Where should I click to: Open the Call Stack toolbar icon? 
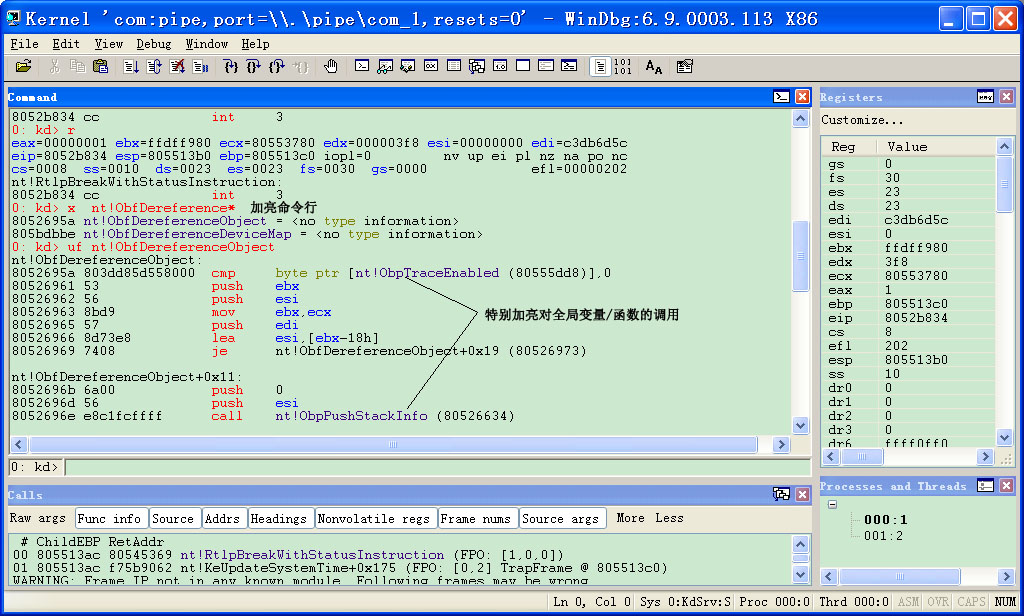click(477, 66)
